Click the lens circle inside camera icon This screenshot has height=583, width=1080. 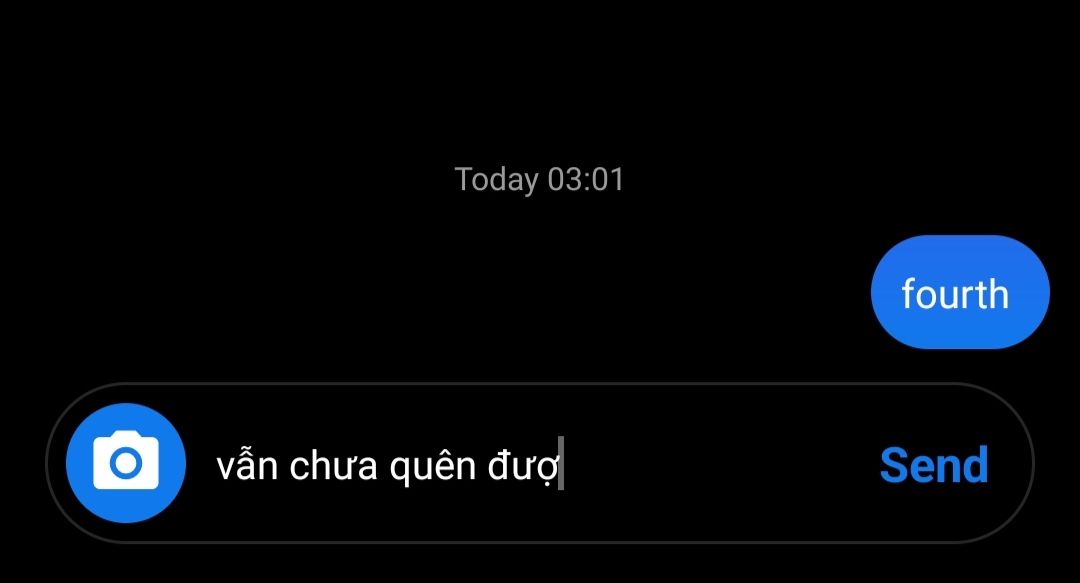[x=126, y=464]
